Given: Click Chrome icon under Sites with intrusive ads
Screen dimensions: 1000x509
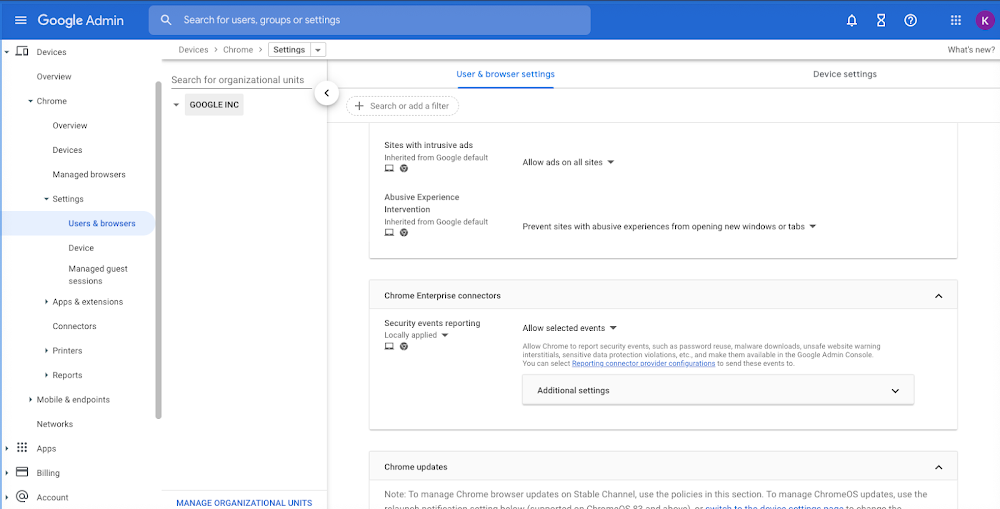Looking at the screenshot, I should click(x=404, y=168).
